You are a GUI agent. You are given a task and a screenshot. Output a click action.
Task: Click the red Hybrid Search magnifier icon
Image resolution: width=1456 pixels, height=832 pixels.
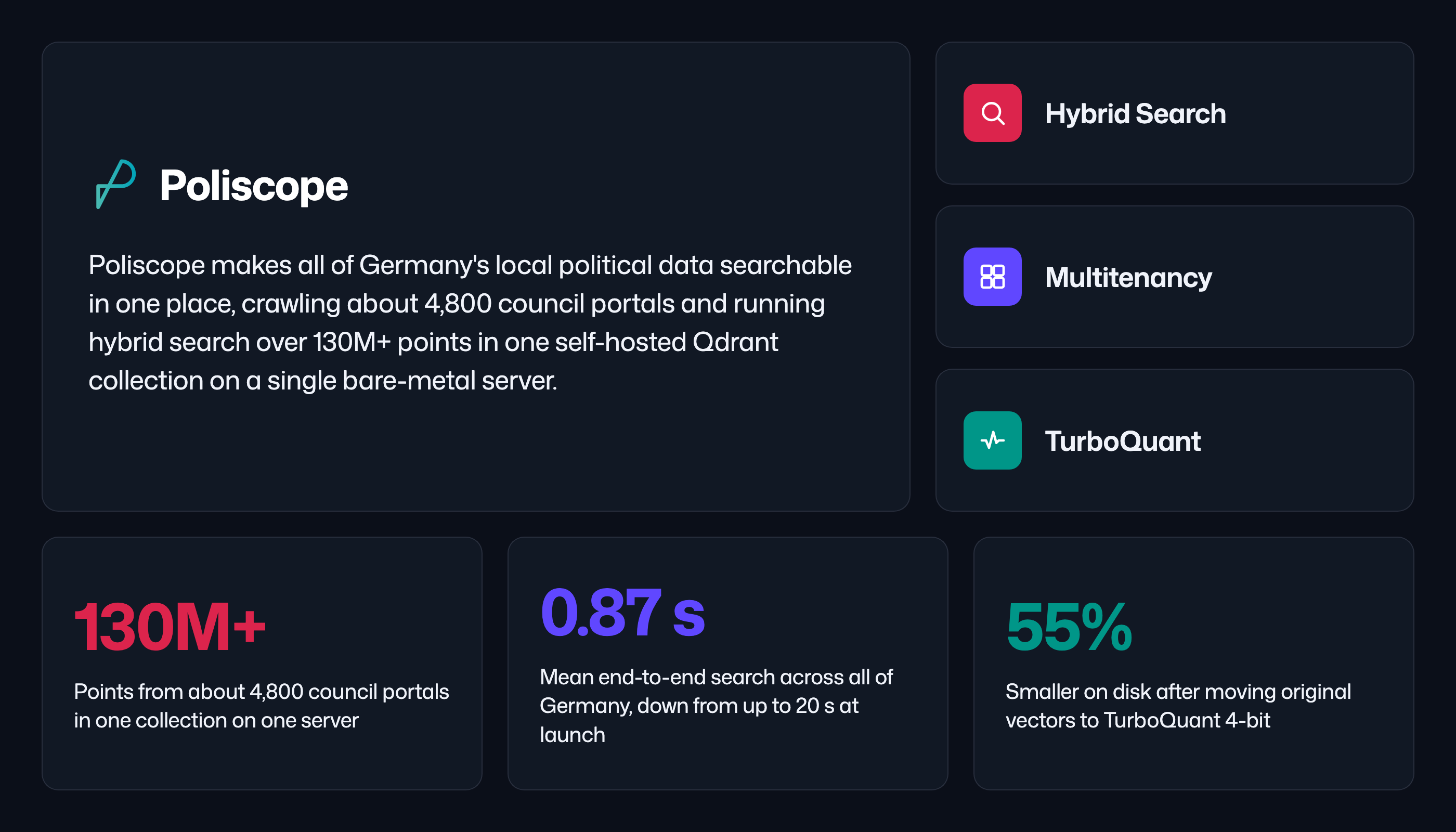[992, 112]
